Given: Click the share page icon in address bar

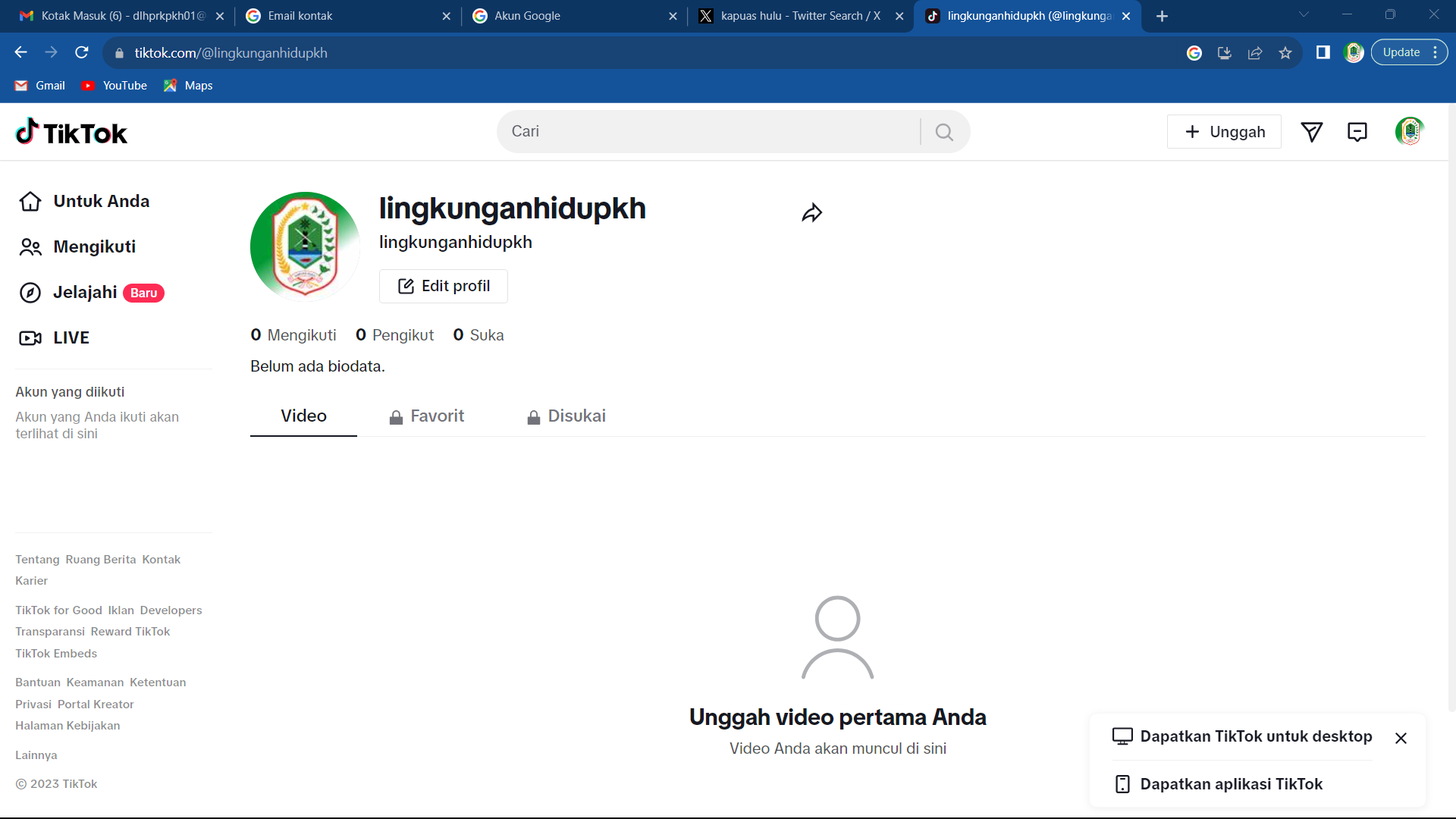Looking at the screenshot, I should 1255,52.
